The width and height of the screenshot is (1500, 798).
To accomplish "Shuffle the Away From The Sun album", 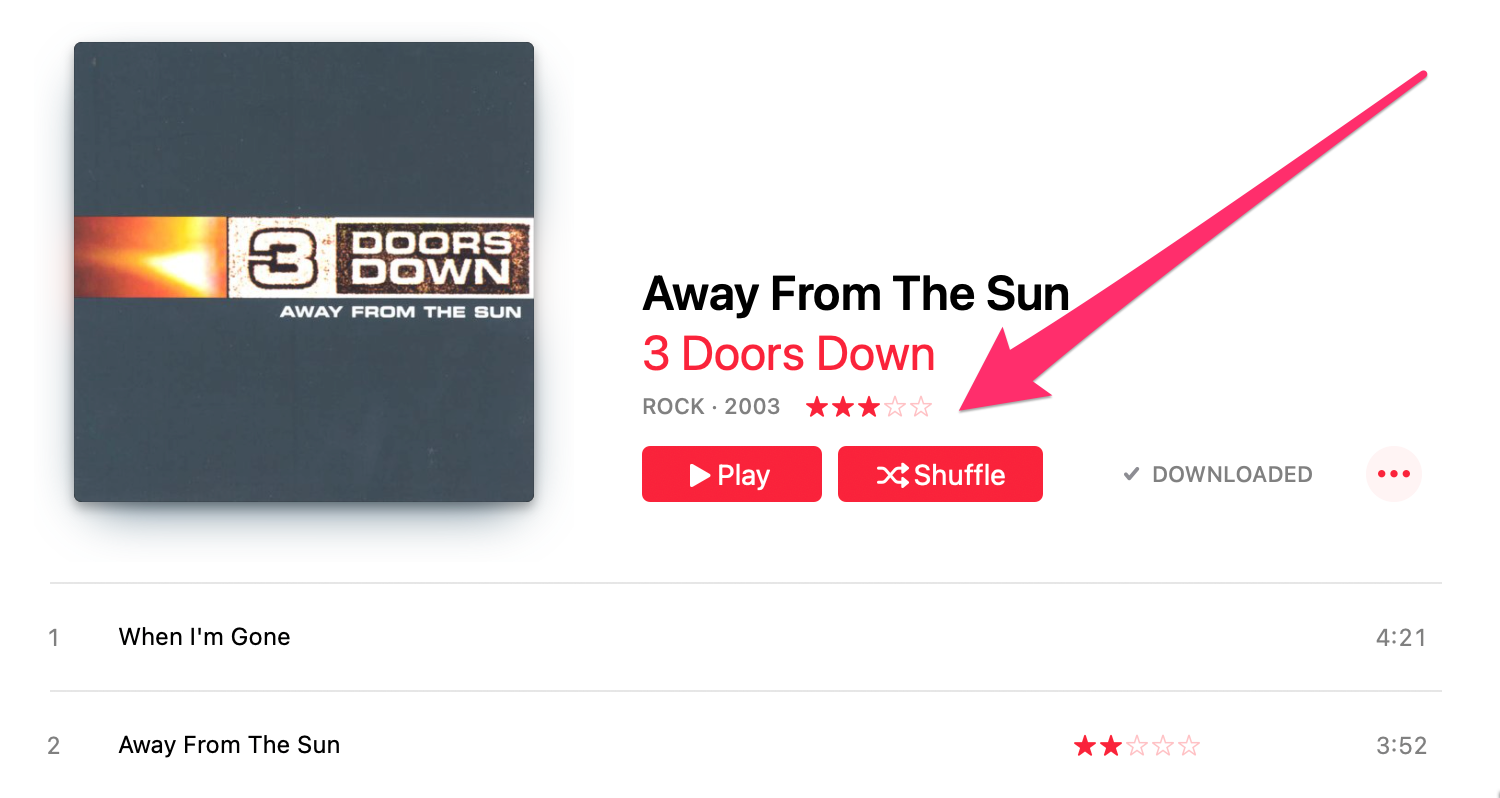I will 940,474.
